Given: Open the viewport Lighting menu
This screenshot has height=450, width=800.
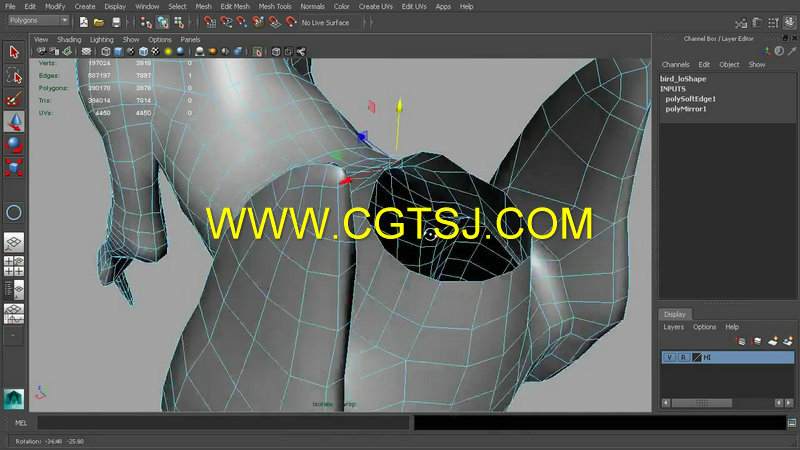Looking at the screenshot, I should pos(102,39).
